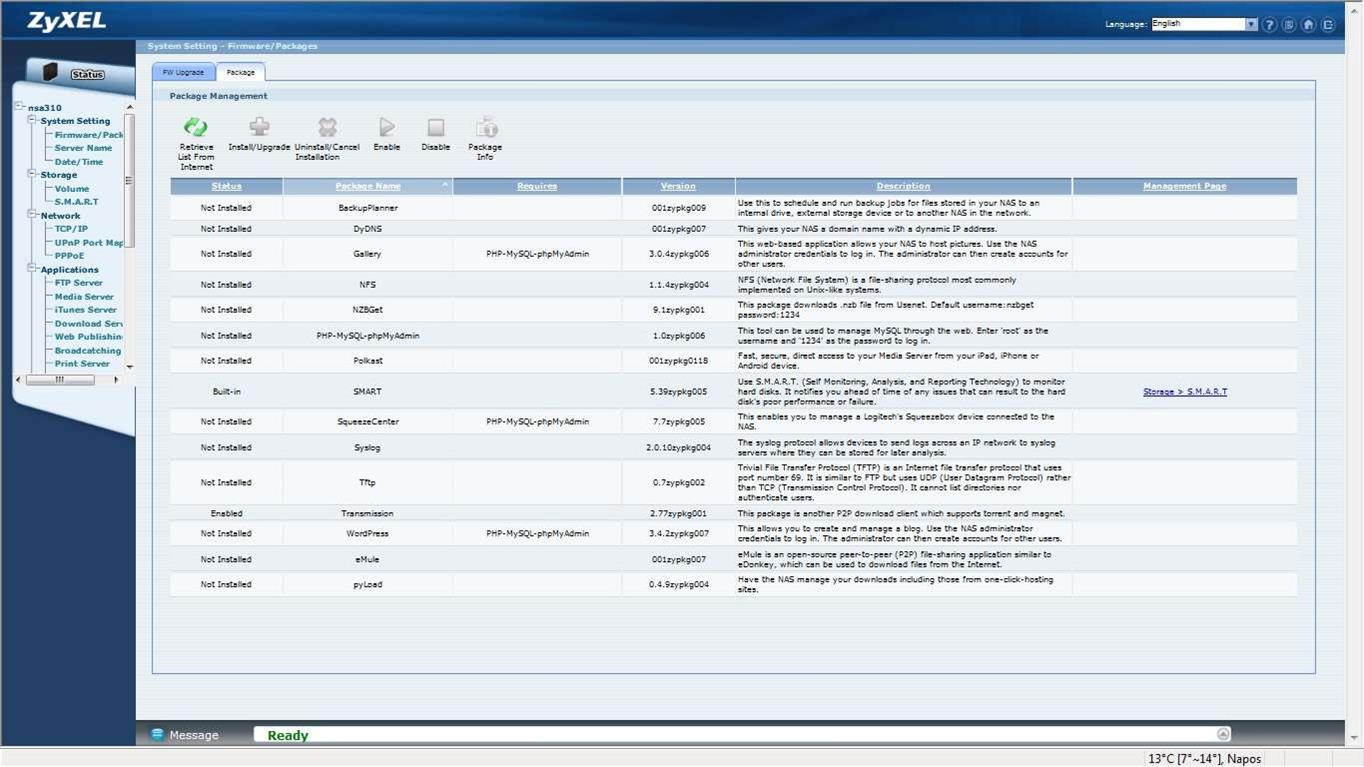Click the black NAS device icon beside Status
1364x767 pixels.
(50, 71)
